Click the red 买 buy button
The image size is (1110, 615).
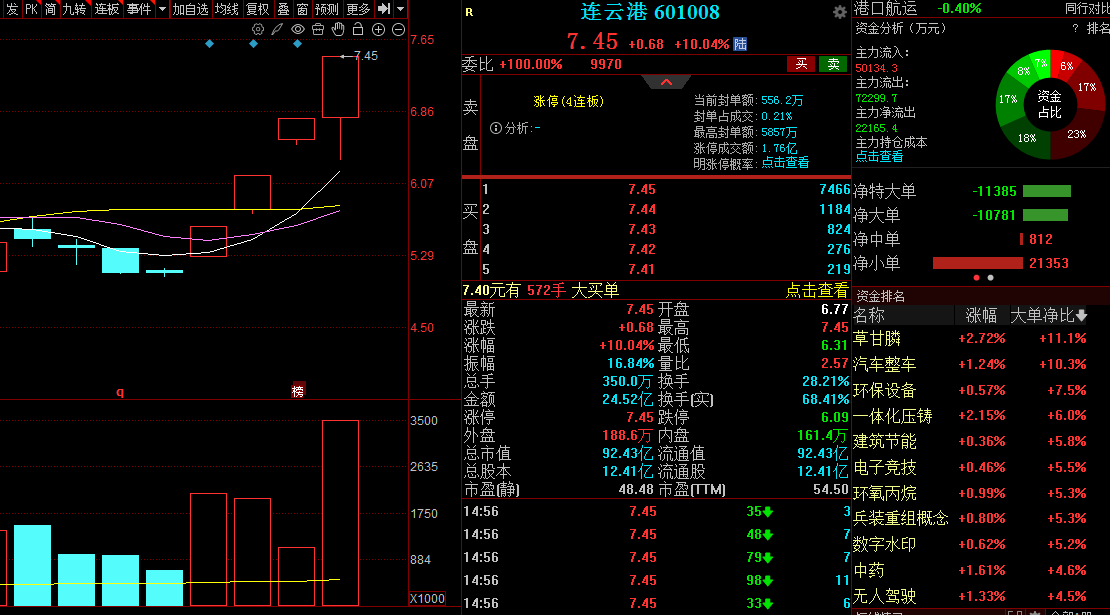pyautogui.click(x=801, y=64)
